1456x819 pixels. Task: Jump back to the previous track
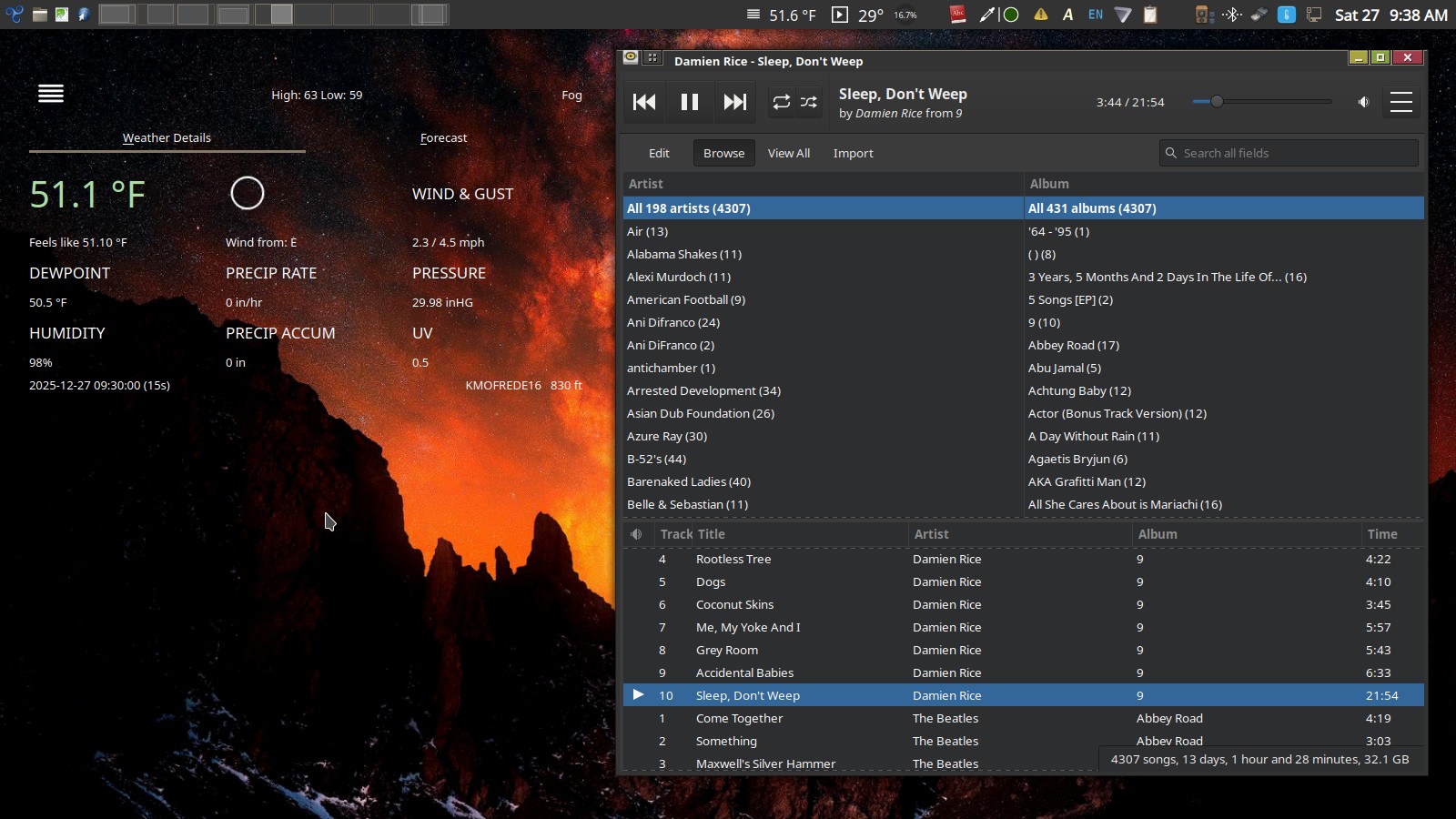click(x=644, y=102)
